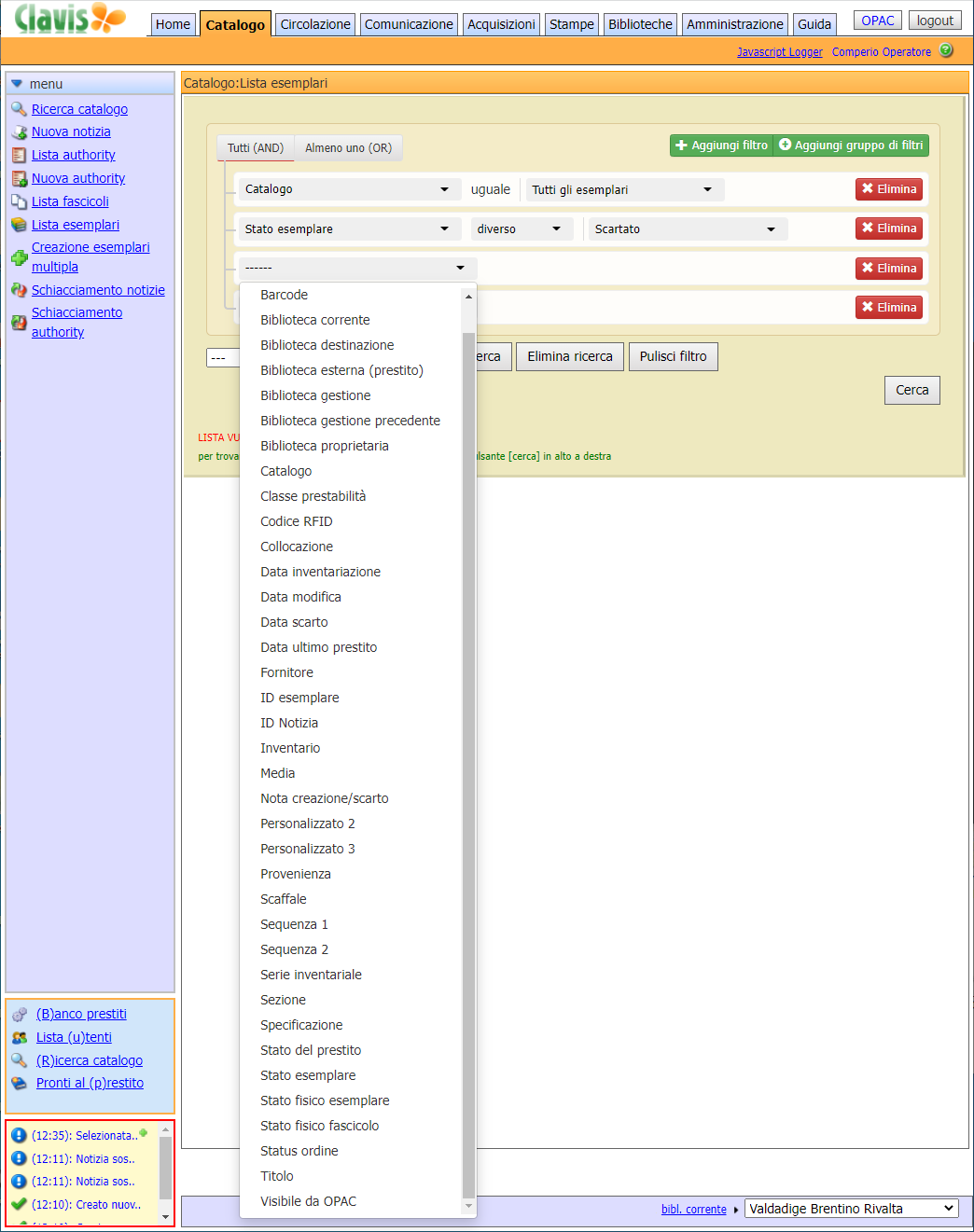The width and height of the screenshot is (974, 1232).
Task: Click the Ricerca catalogo magnifier icon
Action: click(19, 109)
